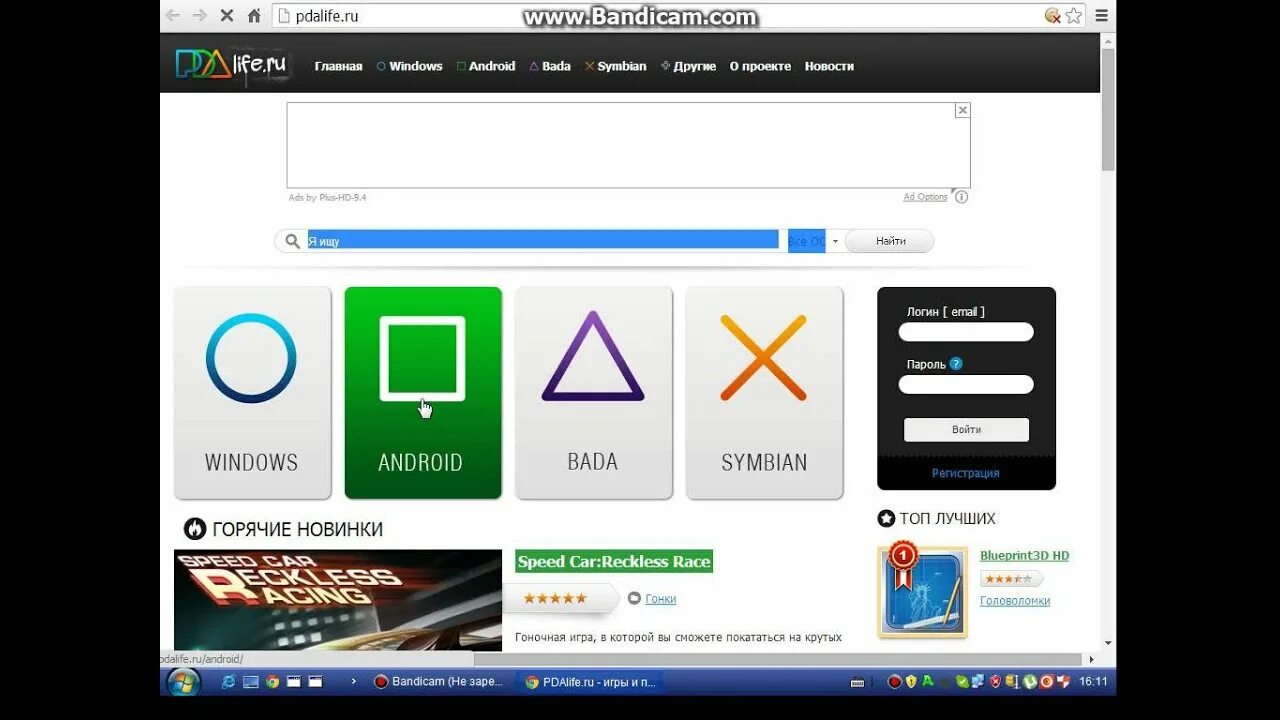The width and height of the screenshot is (1280, 720).
Task: Open the Symbian section in the top navigation
Action: coord(616,66)
